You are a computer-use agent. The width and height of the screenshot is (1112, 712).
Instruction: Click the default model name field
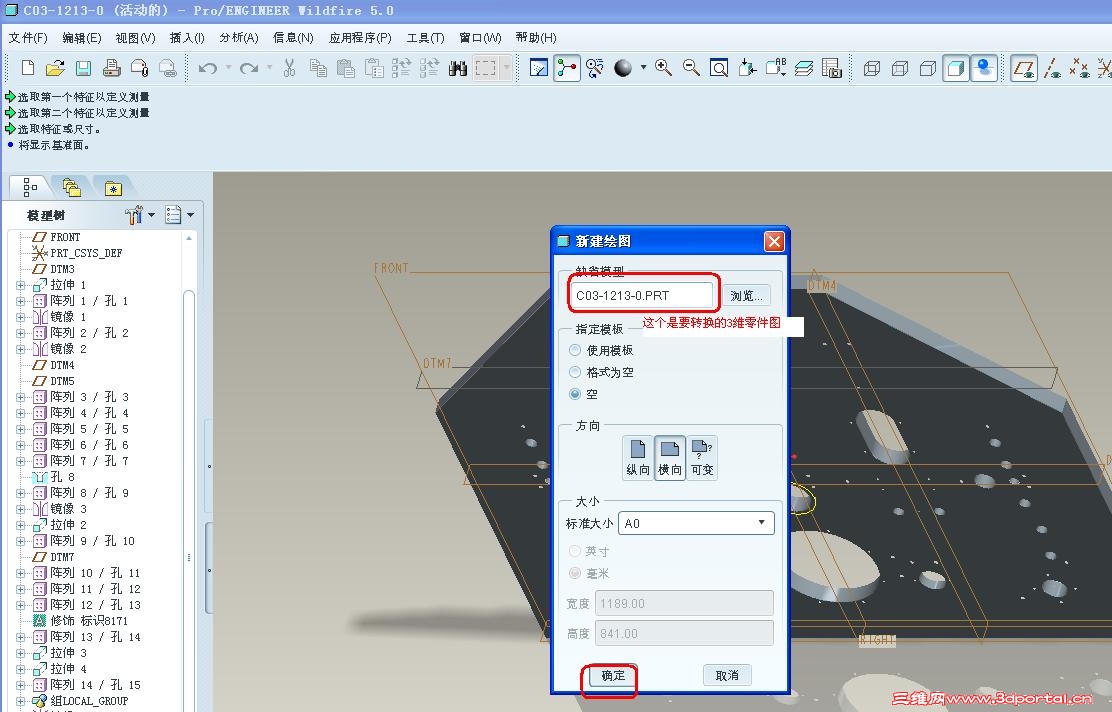click(x=642, y=296)
